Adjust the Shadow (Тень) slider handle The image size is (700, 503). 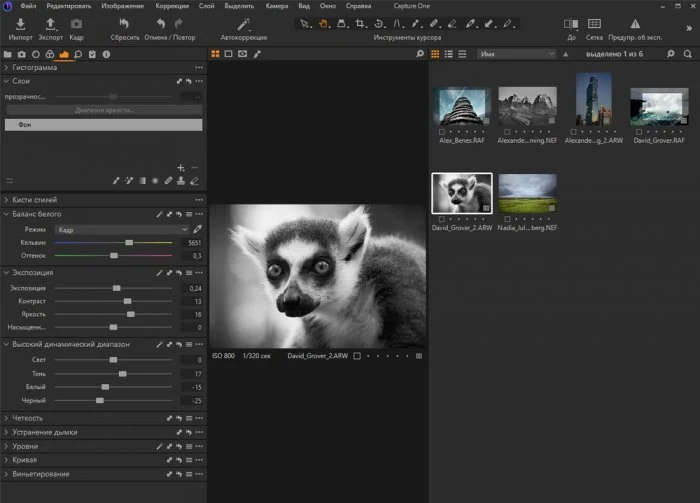[x=122, y=374]
